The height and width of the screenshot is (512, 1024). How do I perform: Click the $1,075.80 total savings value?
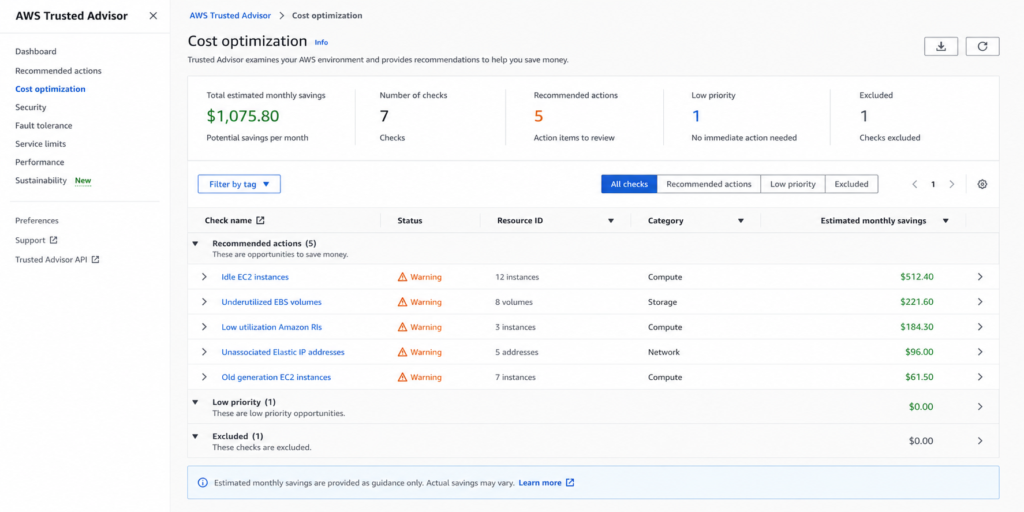pos(243,116)
